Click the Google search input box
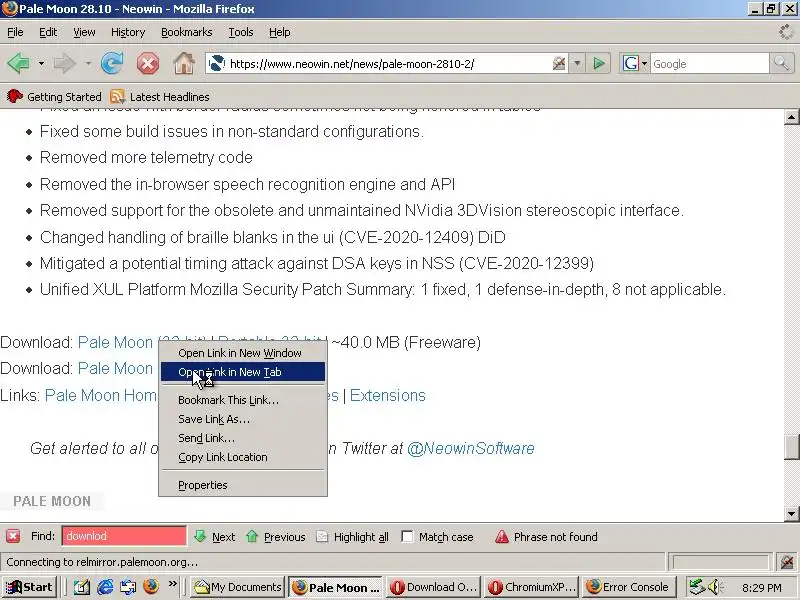This screenshot has height=600, width=800. tap(709, 64)
